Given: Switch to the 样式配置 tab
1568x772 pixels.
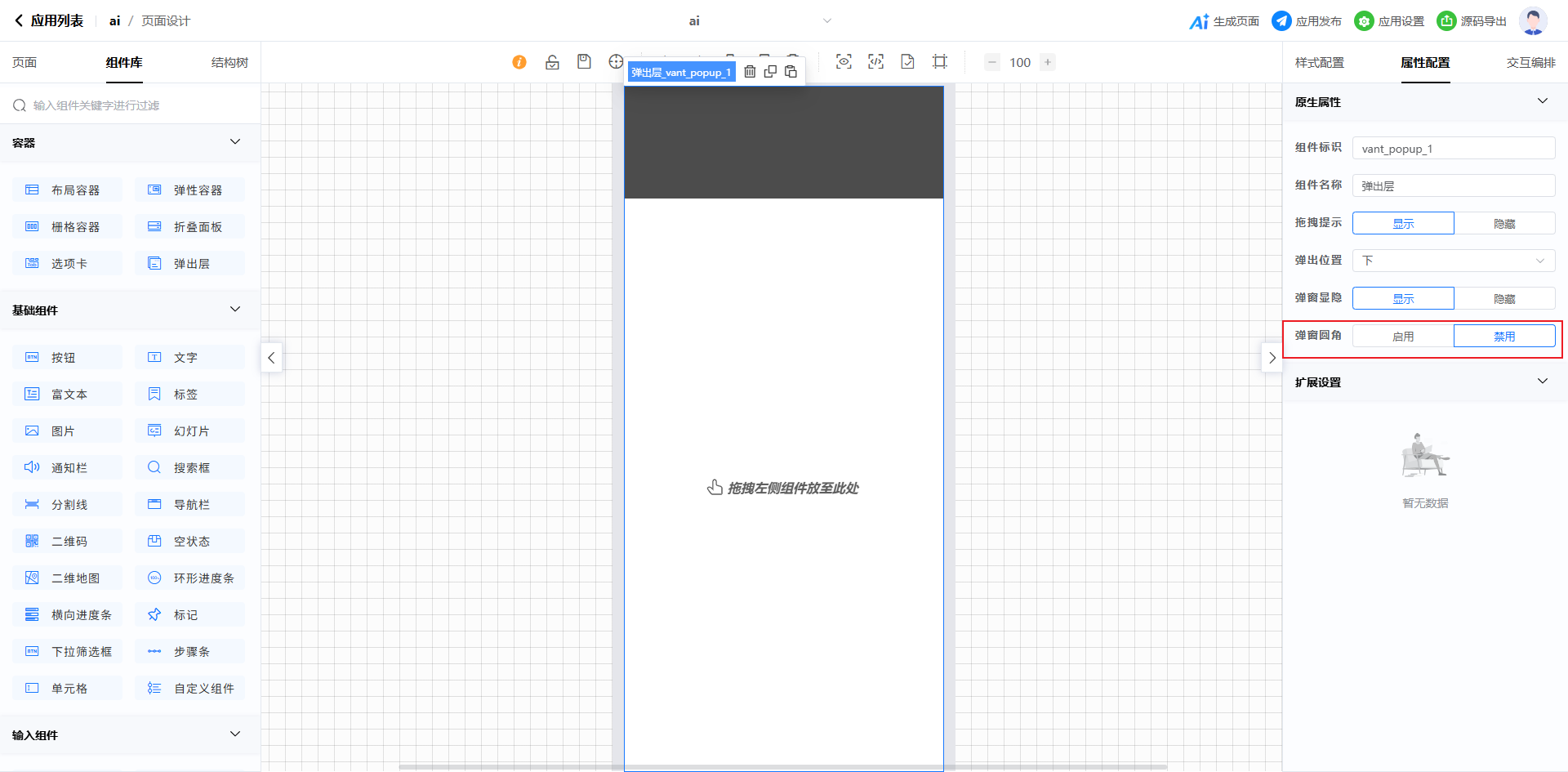Looking at the screenshot, I should coord(1319,63).
